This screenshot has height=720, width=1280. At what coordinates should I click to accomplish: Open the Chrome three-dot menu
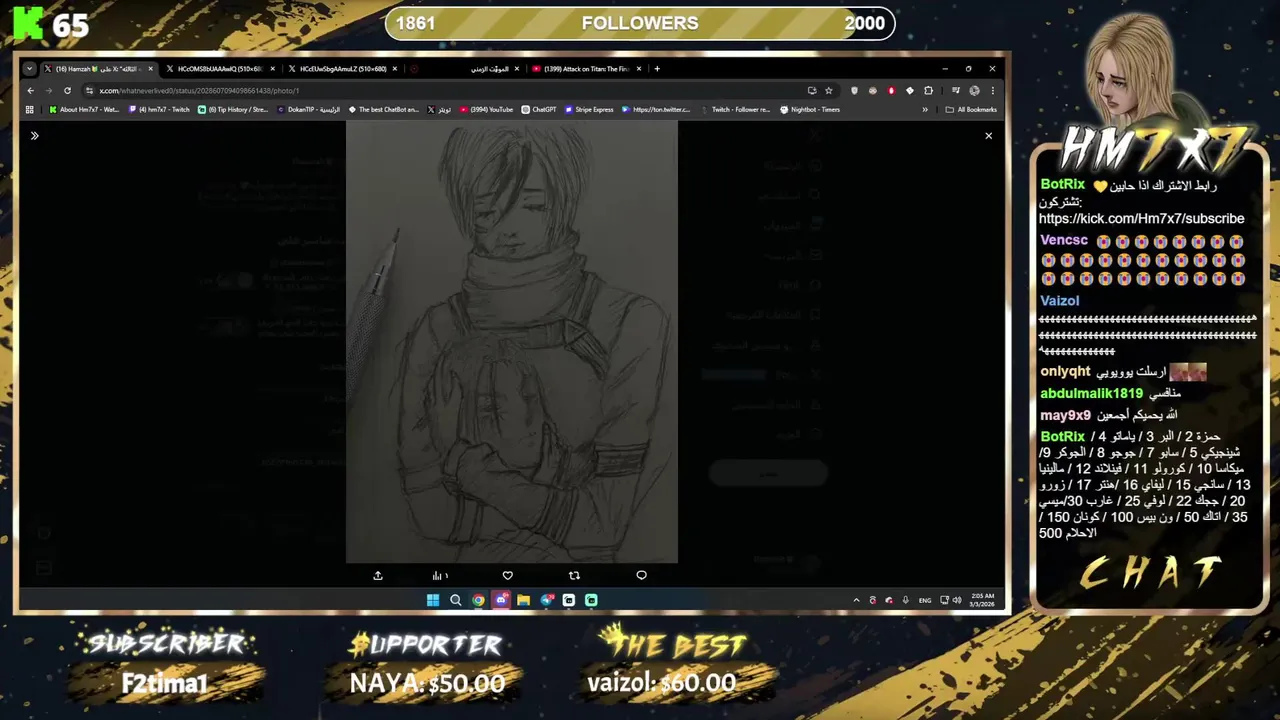[992, 90]
